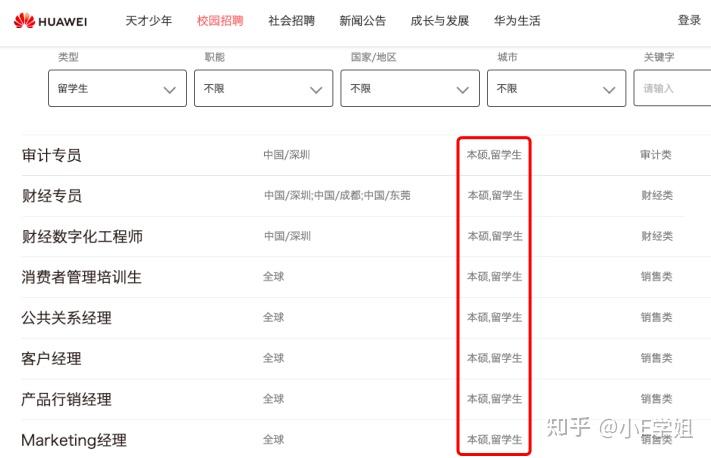Open the 产品行销经理 job listing
The image size is (711, 458).
(66, 399)
